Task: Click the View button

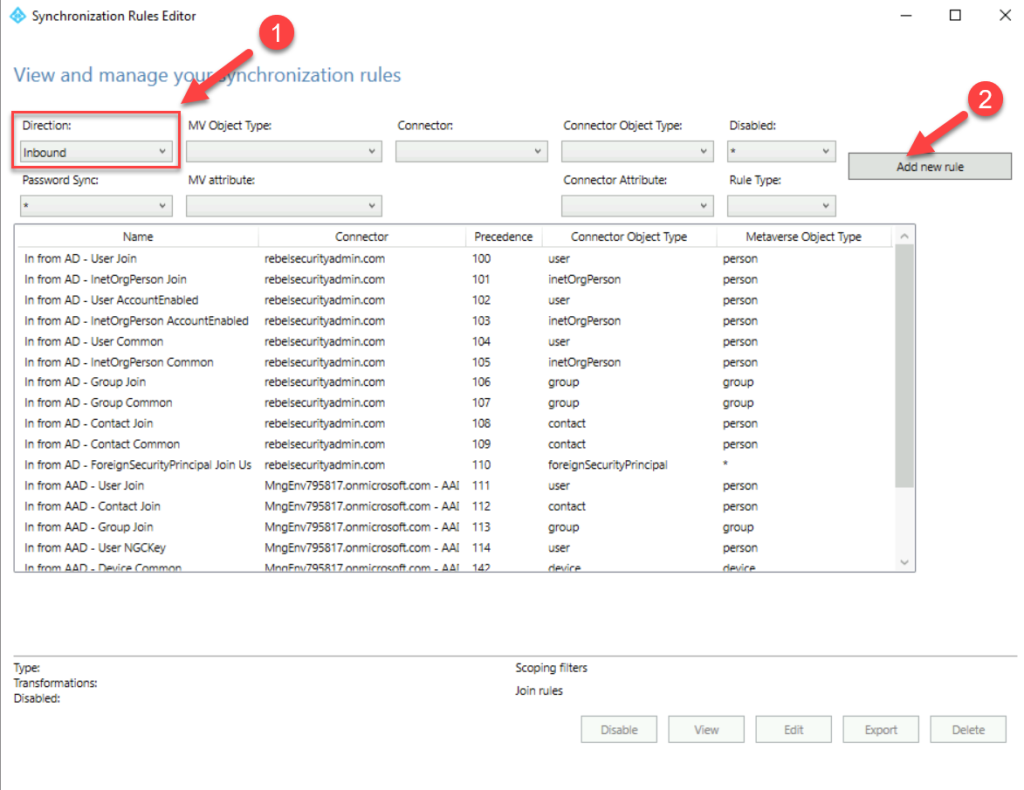Action: pos(706,729)
